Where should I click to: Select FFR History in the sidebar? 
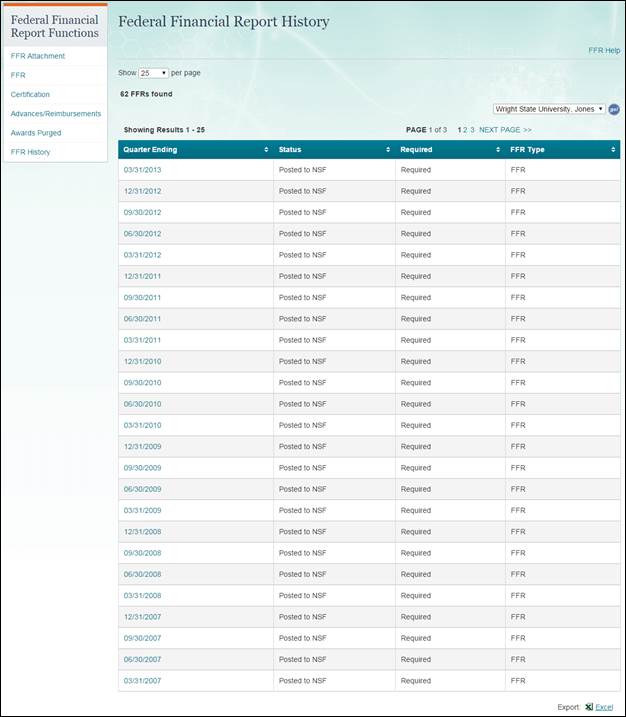(x=30, y=152)
